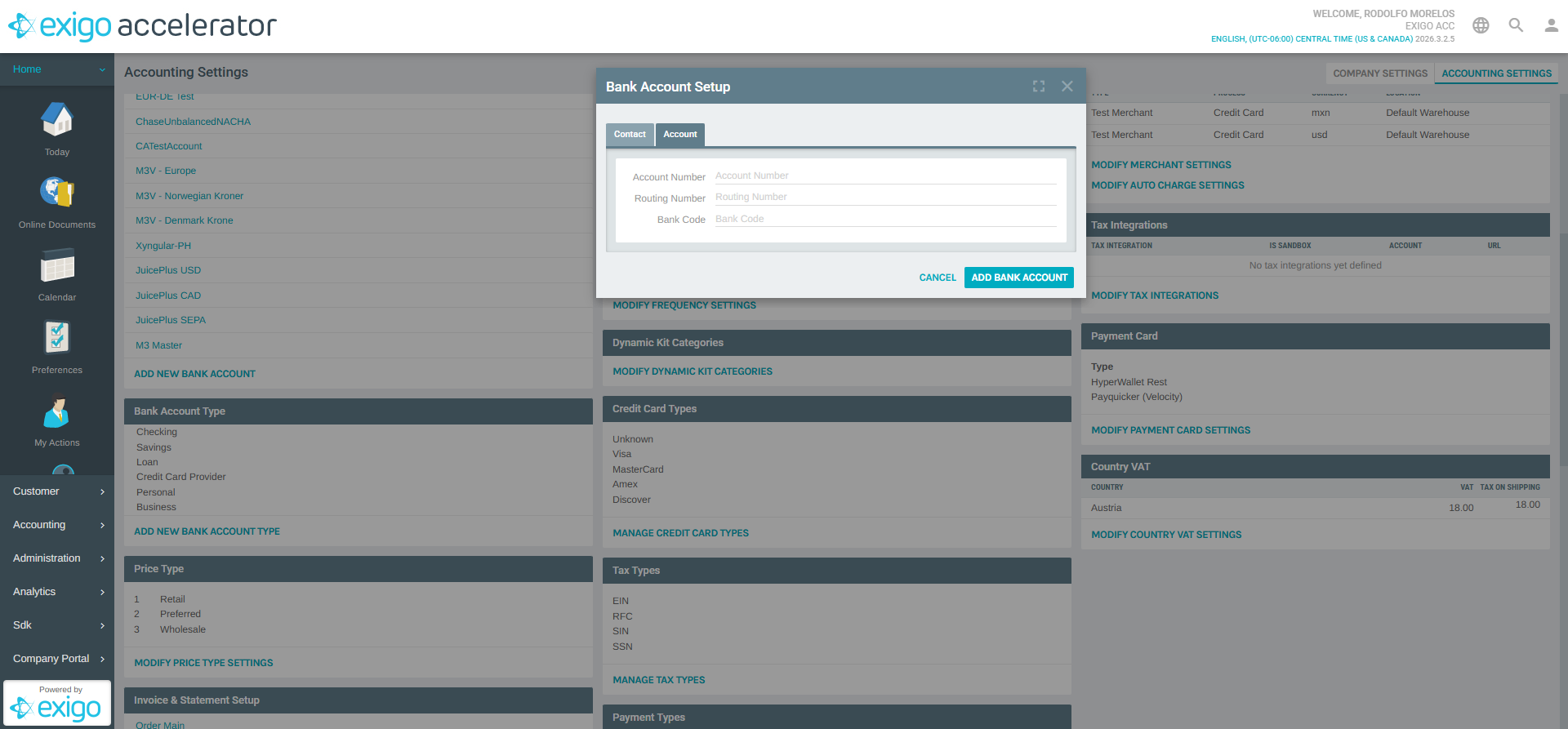Click HyperWallet Rest payment card type
Viewport: 1568px width, 729px height.
point(1129,382)
